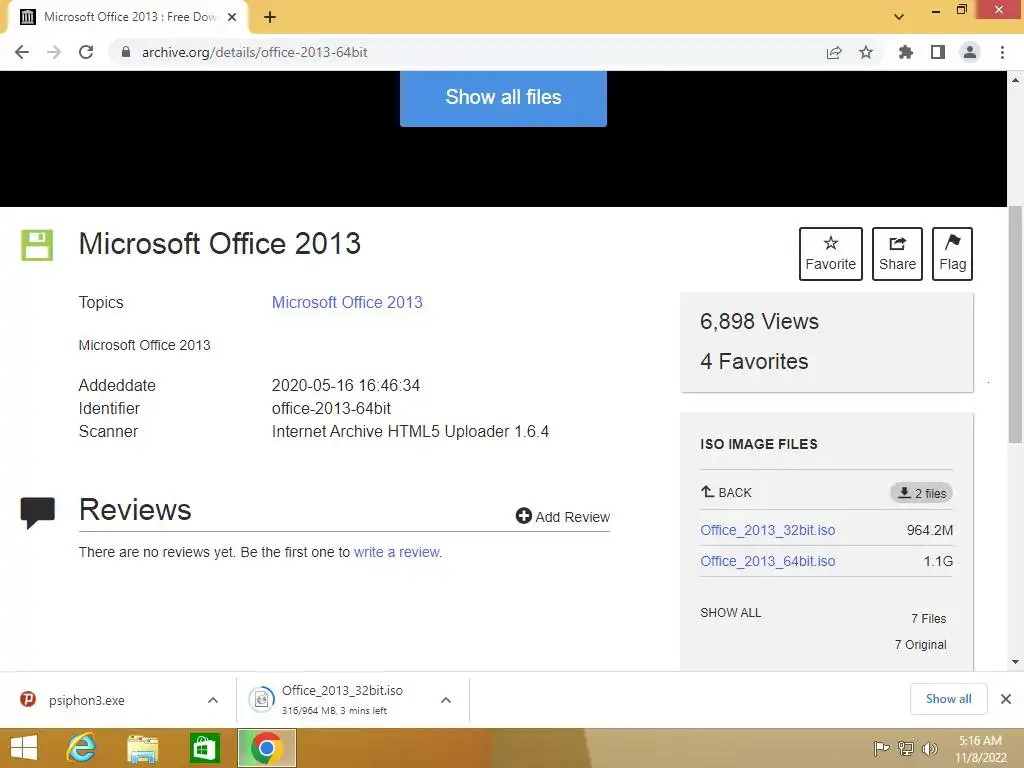This screenshot has height=768, width=1024.
Task: Download Office_2013_64bit.iso link
Action: (767, 561)
